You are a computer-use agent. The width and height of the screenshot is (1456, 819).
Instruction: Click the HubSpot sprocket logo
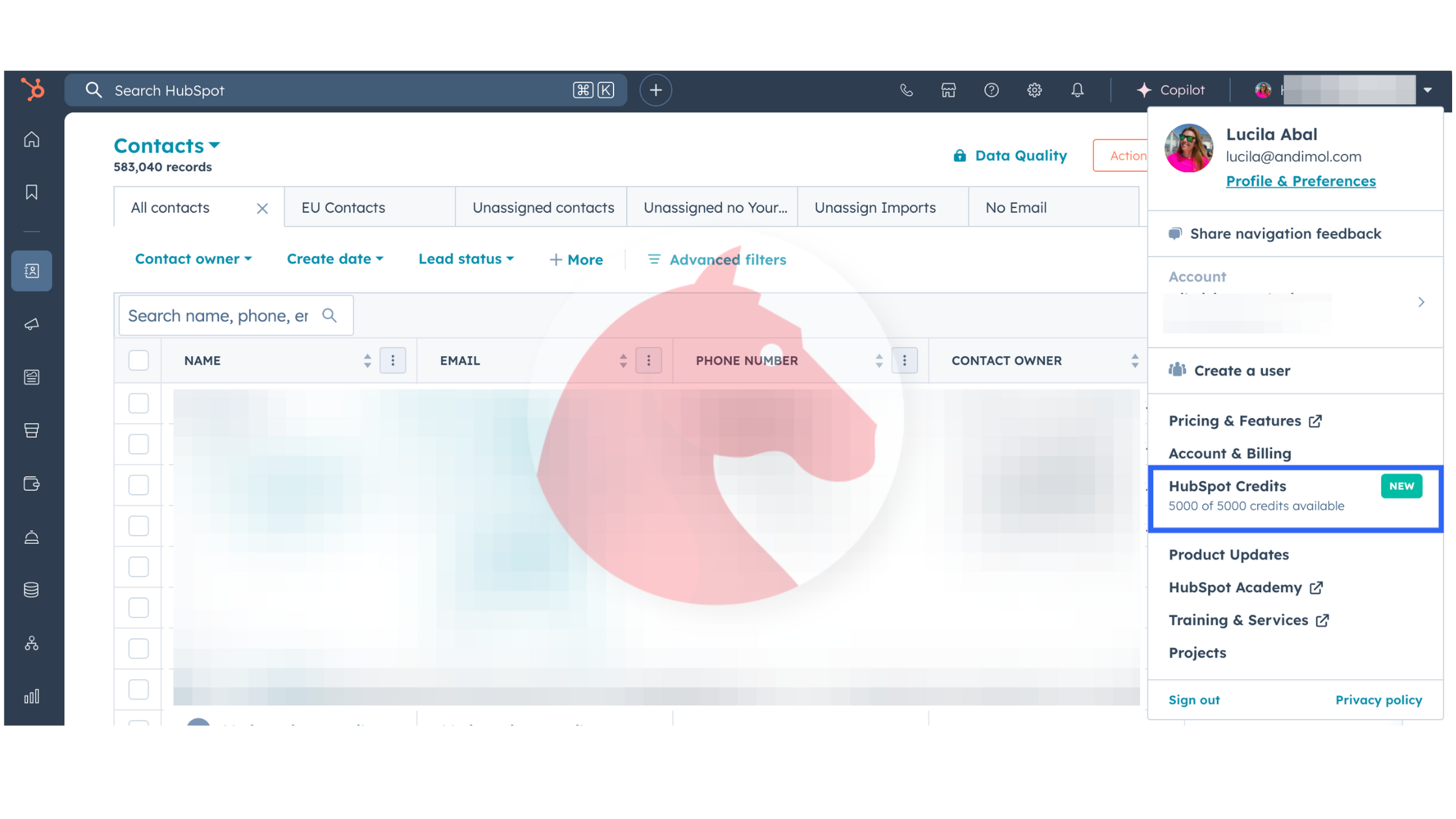tap(32, 89)
